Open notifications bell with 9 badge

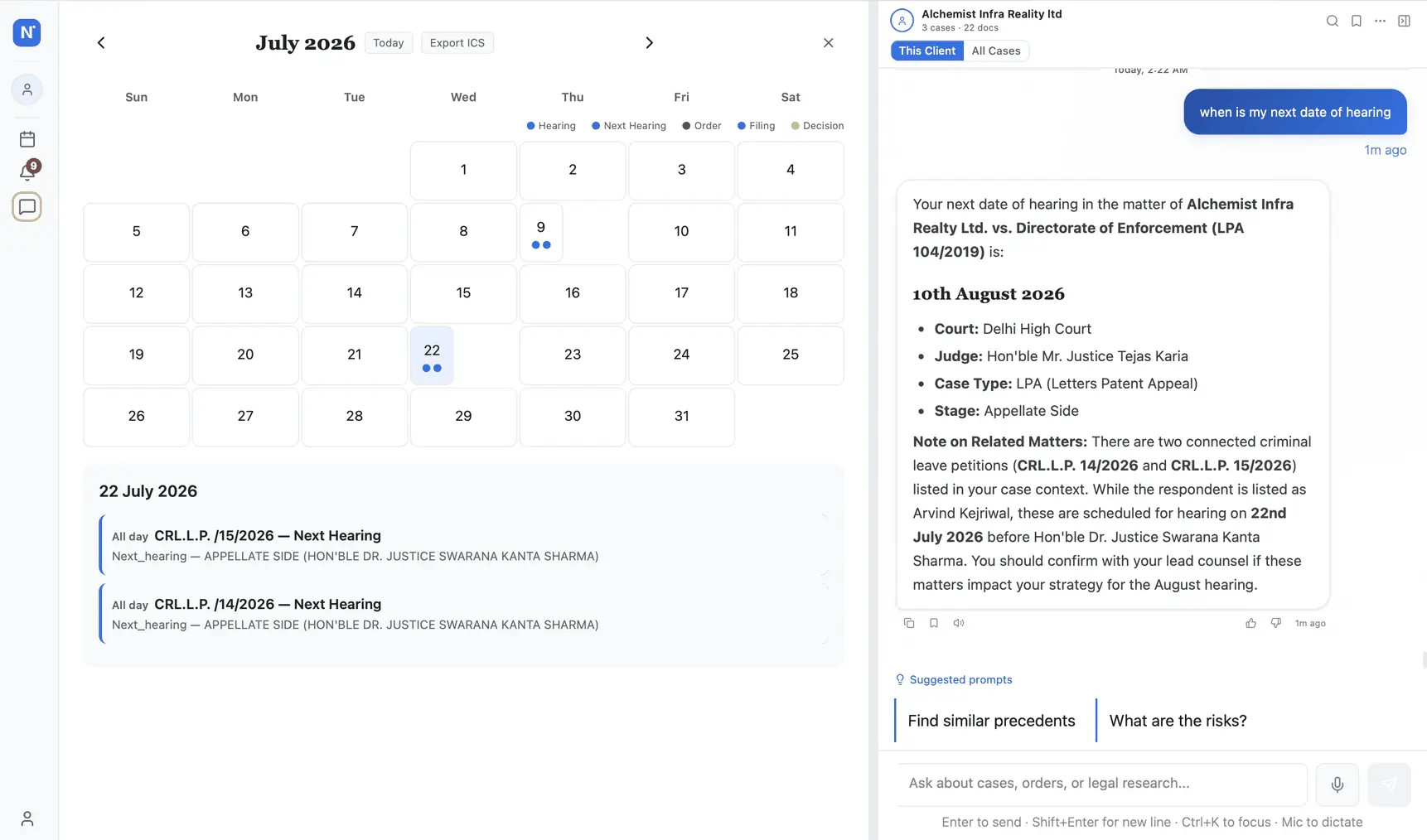tap(28, 171)
